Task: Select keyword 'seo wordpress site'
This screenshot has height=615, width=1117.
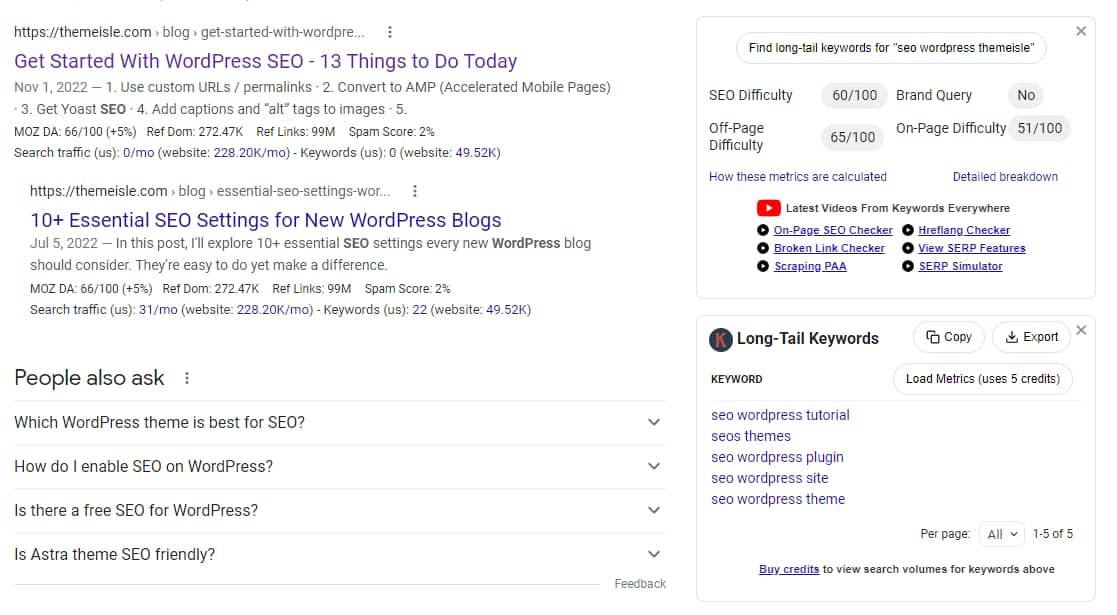Action: click(x=769, y=478)
